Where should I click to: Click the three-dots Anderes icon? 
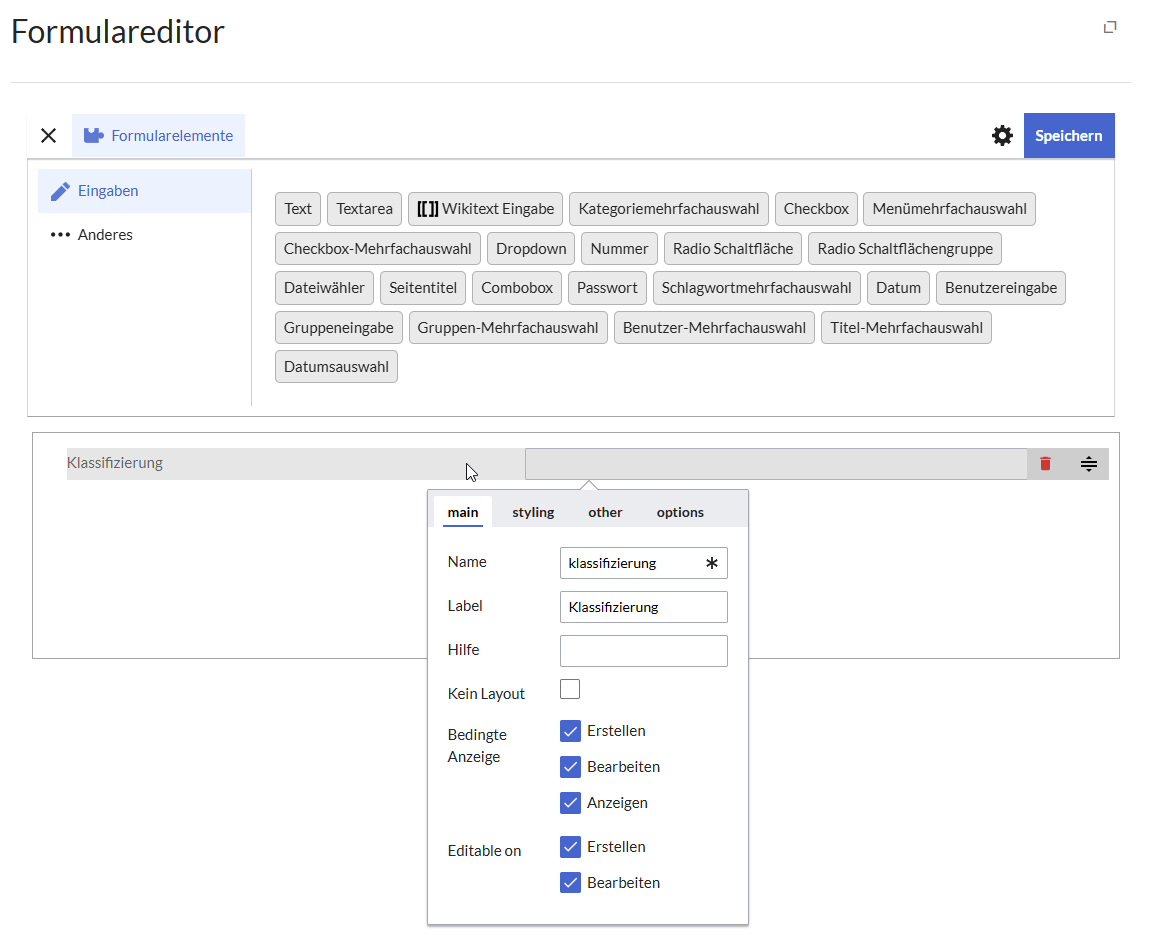pyautogui.click(x=60, y=235)
